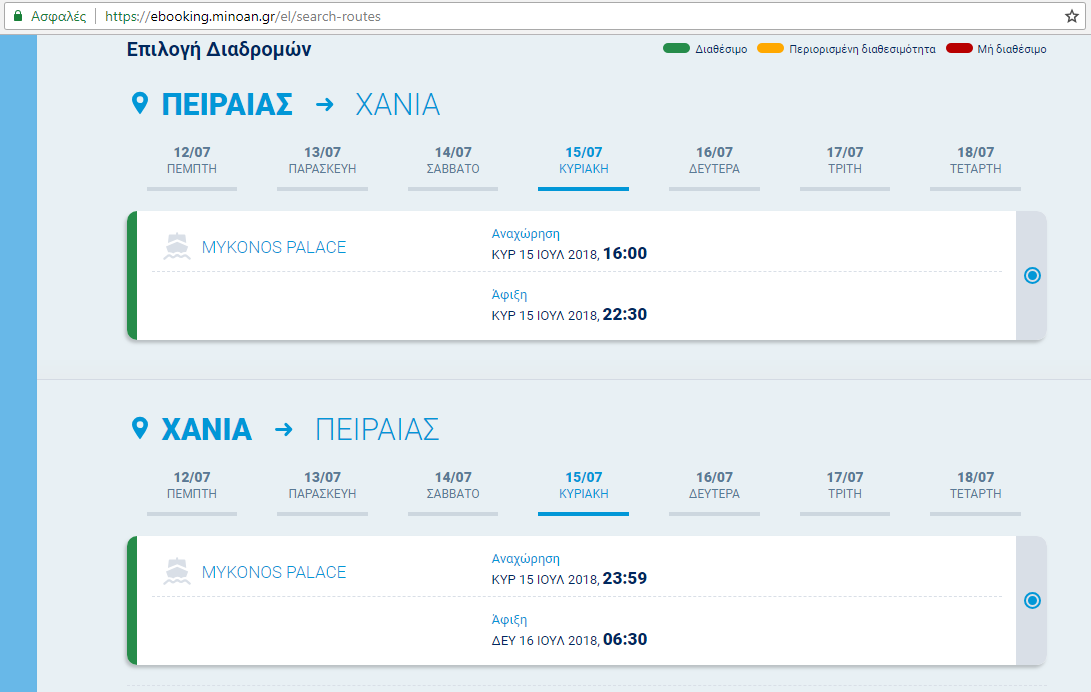Click the orange Περιορισμένη διαθεσιμότητα legend swatch
The image size is (1091, 692).
coord(770,48)
